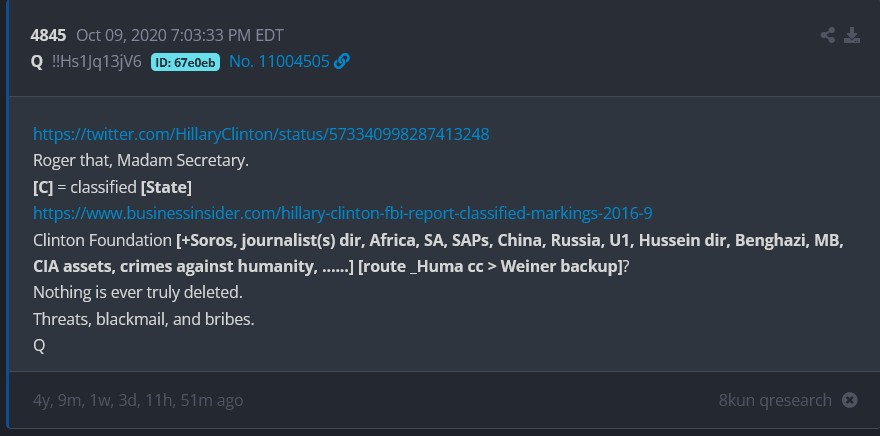This screenshot has height=436, width=880.
Task: Click the drop number 4845
Action: [48, 36]
